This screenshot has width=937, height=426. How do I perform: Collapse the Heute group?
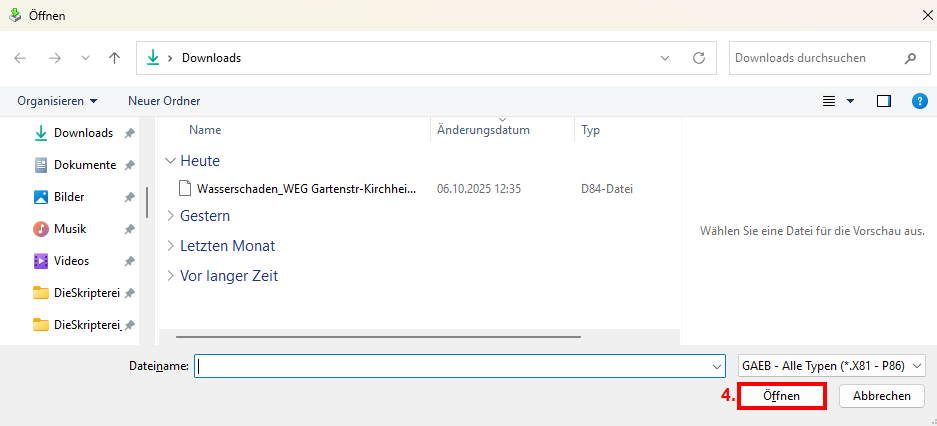pyautogui.click(x=171, y=161)
